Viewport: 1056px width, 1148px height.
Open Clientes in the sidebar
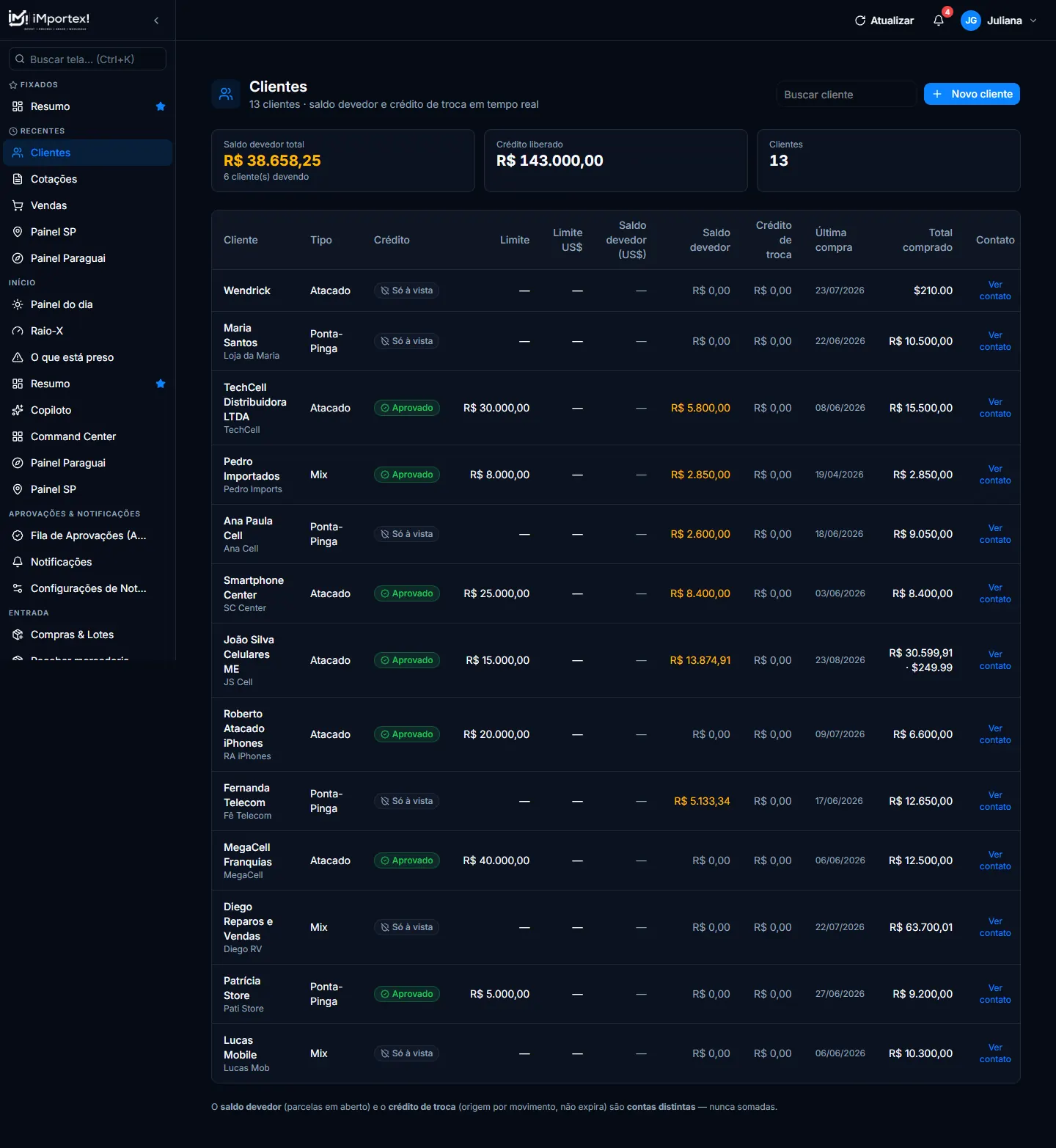pos(88,153)
